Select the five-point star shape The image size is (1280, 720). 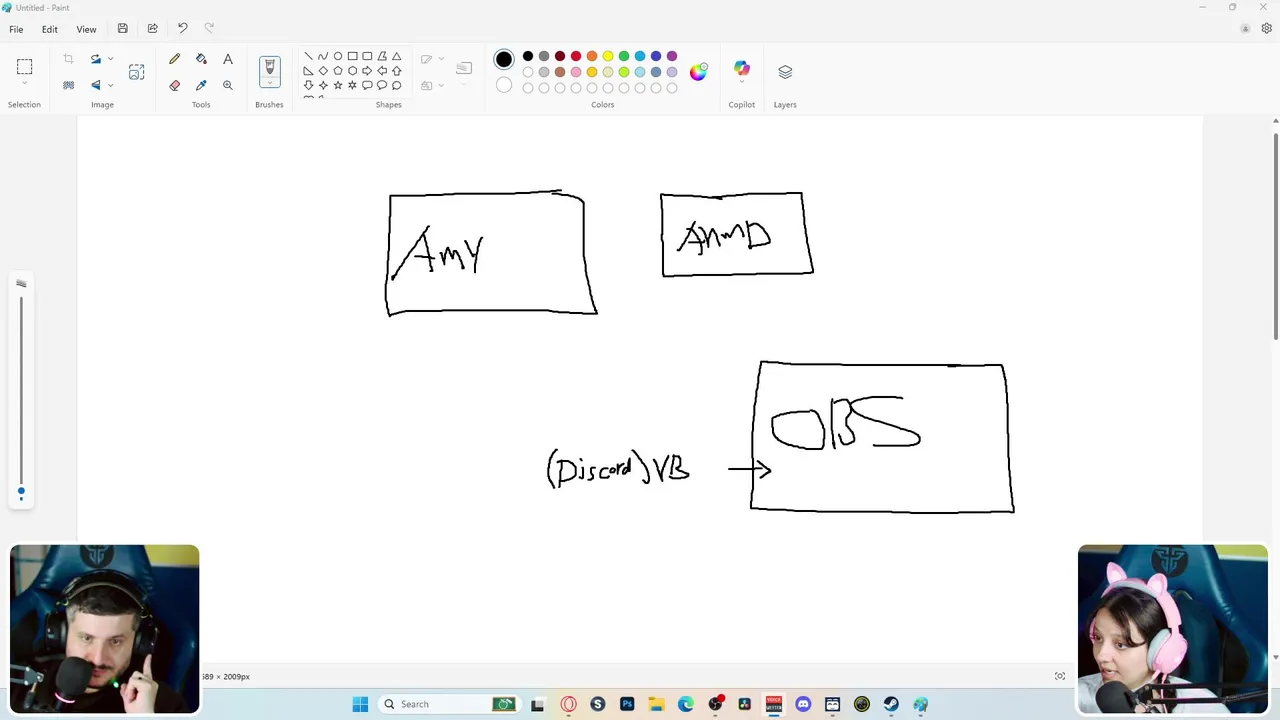pyautogui.click(x=338, y=86)
